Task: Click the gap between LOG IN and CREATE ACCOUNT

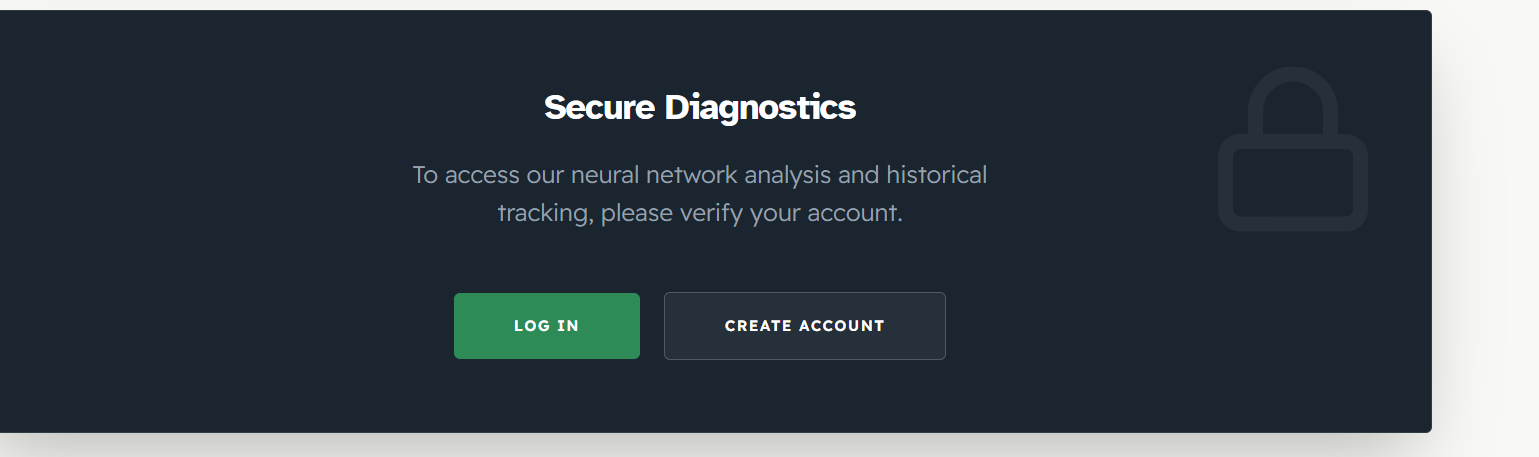Action: (x=652, y=326)
